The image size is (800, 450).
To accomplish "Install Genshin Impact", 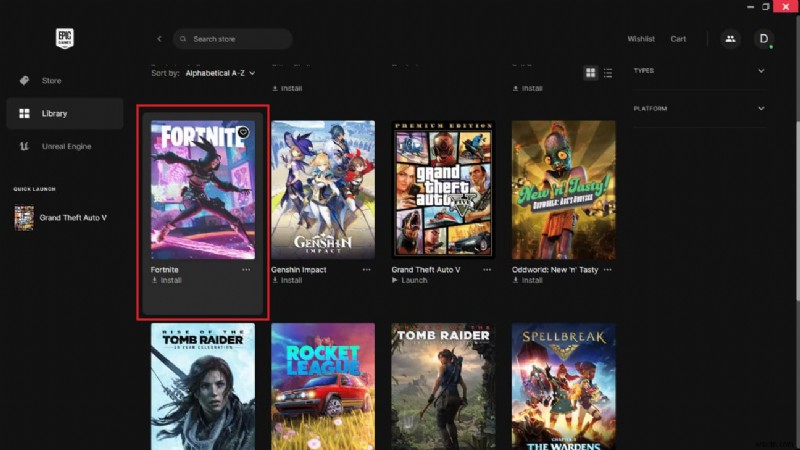I will [287, 280].
